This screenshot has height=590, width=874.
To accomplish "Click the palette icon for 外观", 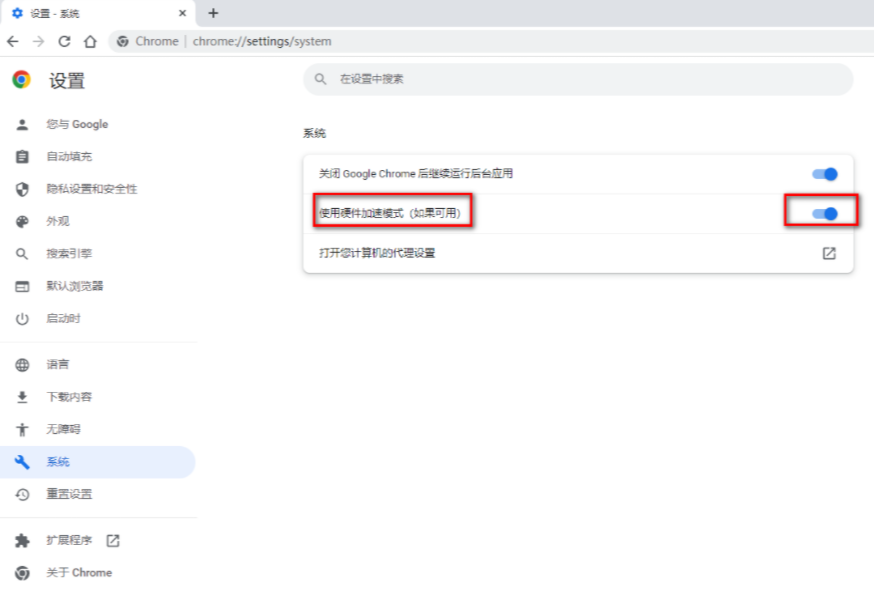I will tap(22, 221).
